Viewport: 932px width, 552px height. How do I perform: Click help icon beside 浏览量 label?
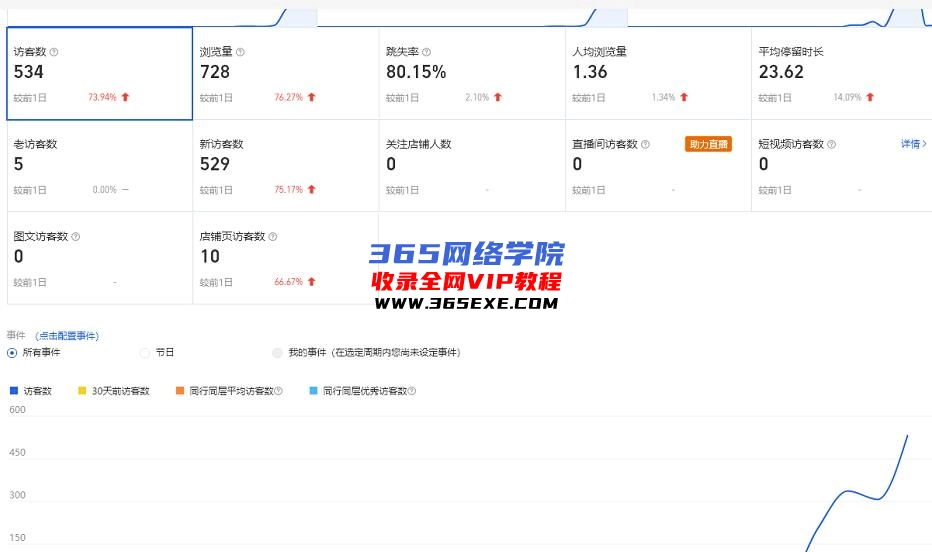point(240,52)
